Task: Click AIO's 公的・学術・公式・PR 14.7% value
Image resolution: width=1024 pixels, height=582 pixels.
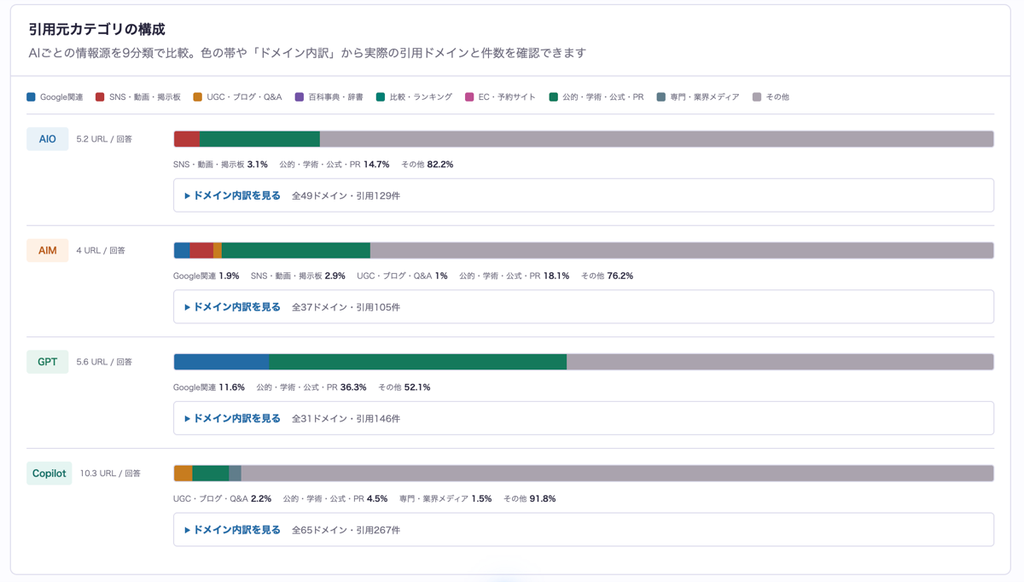Action: [x=334, y=164]
